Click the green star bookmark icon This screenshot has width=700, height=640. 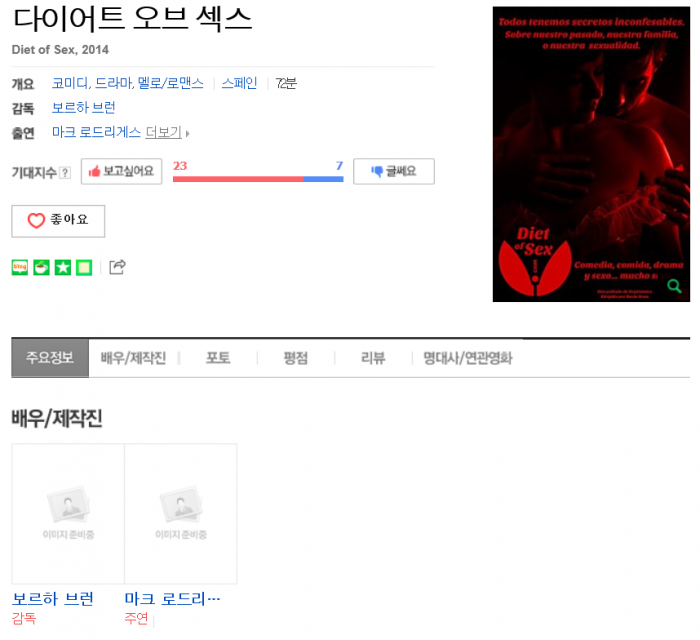point(63,267)
